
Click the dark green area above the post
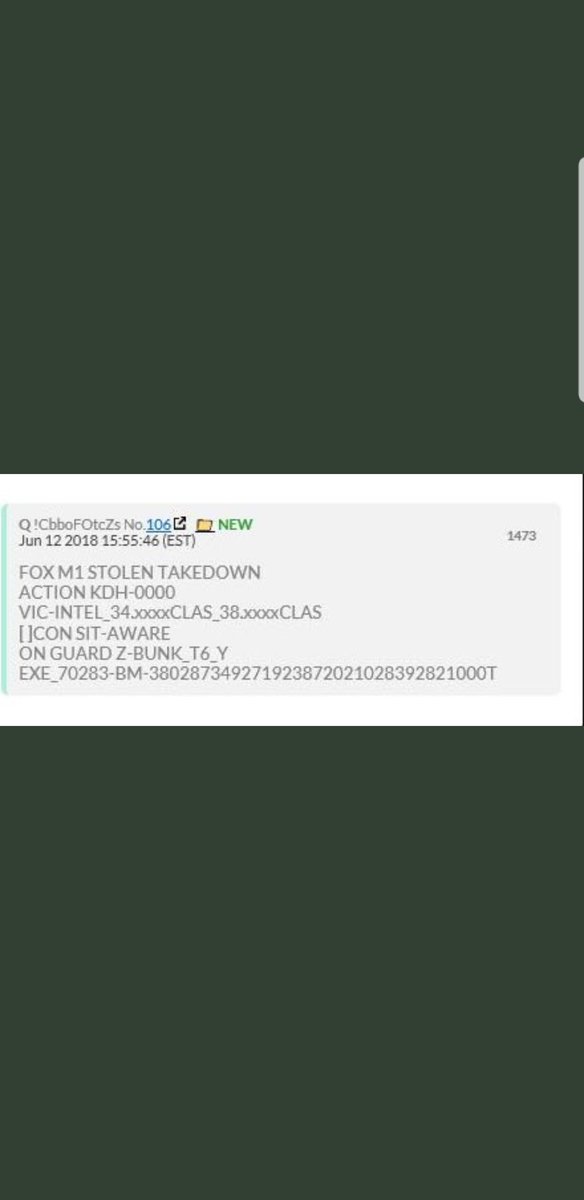click(290, 236)
